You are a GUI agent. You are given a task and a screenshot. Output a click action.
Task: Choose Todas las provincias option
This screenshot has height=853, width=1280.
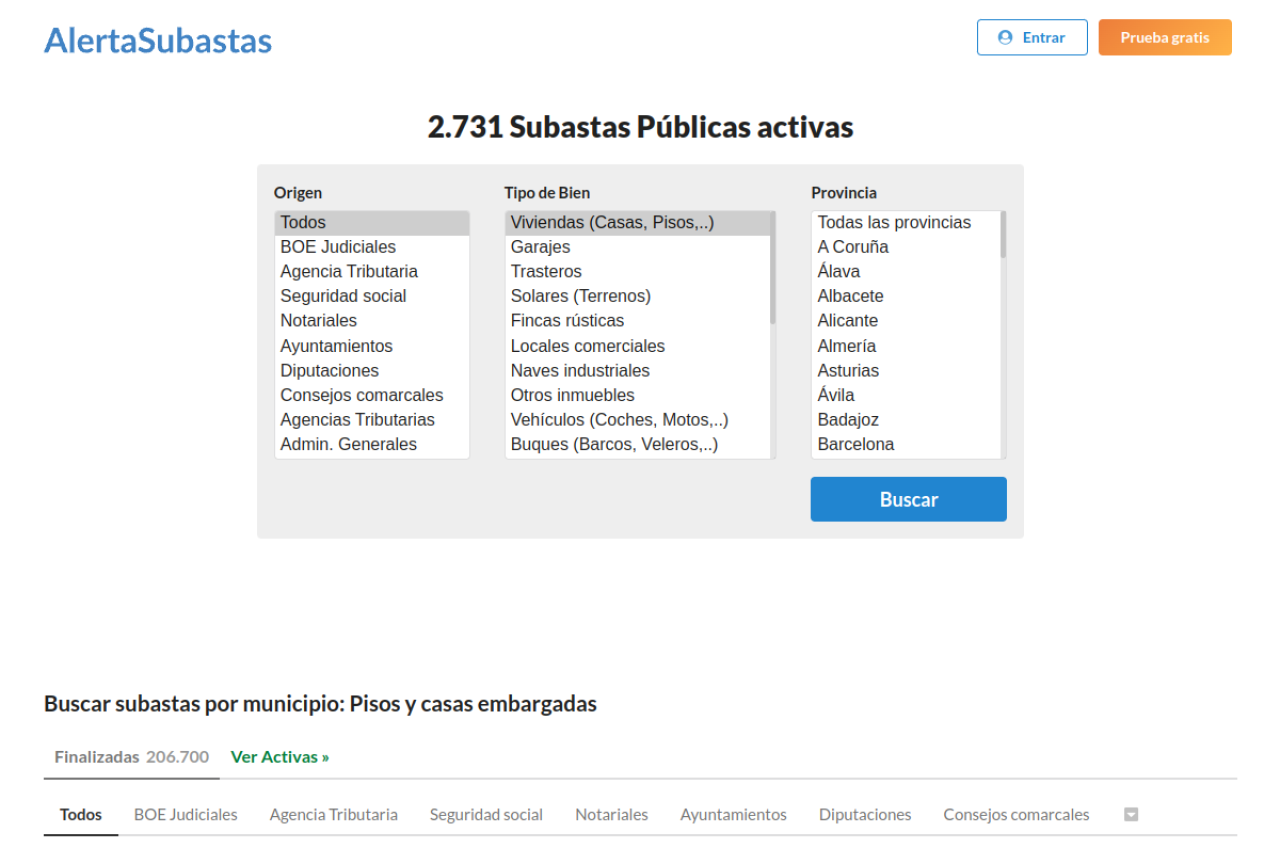click(894, 222)
